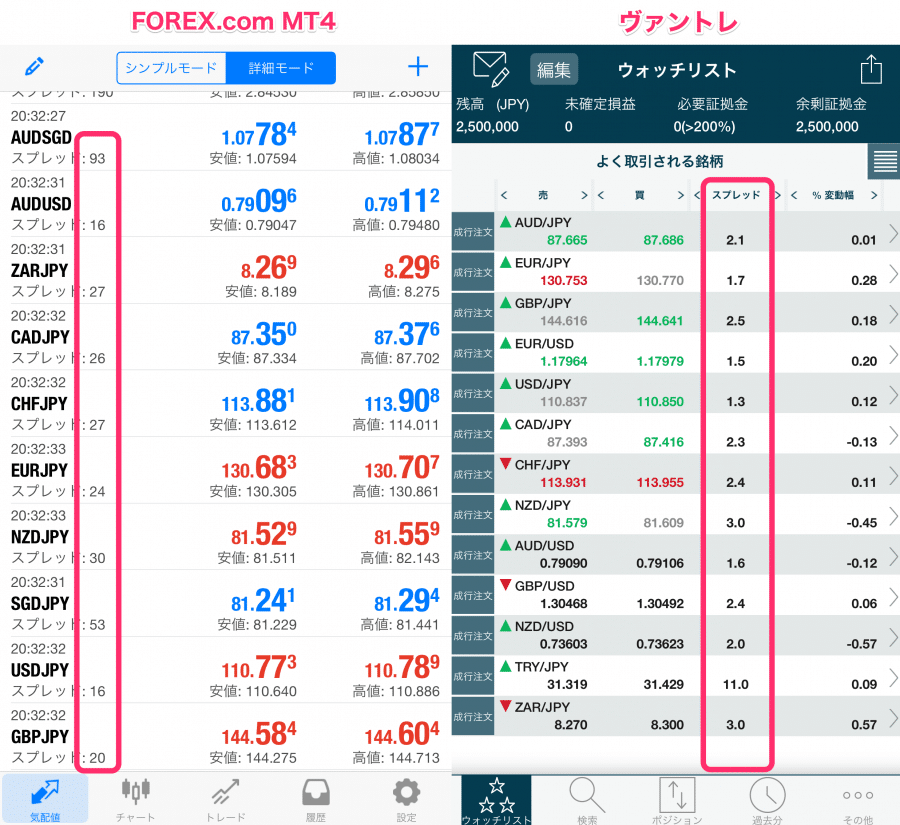This screenshot has width=900, height=825.
Task: Click the right arrow after 売 column
Action: click(584, 195)
